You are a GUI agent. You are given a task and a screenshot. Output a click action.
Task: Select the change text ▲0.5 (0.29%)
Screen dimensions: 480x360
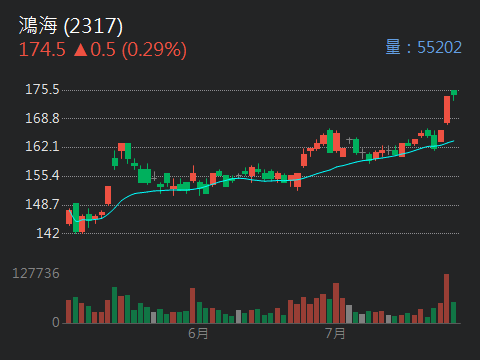pos(130,50)
